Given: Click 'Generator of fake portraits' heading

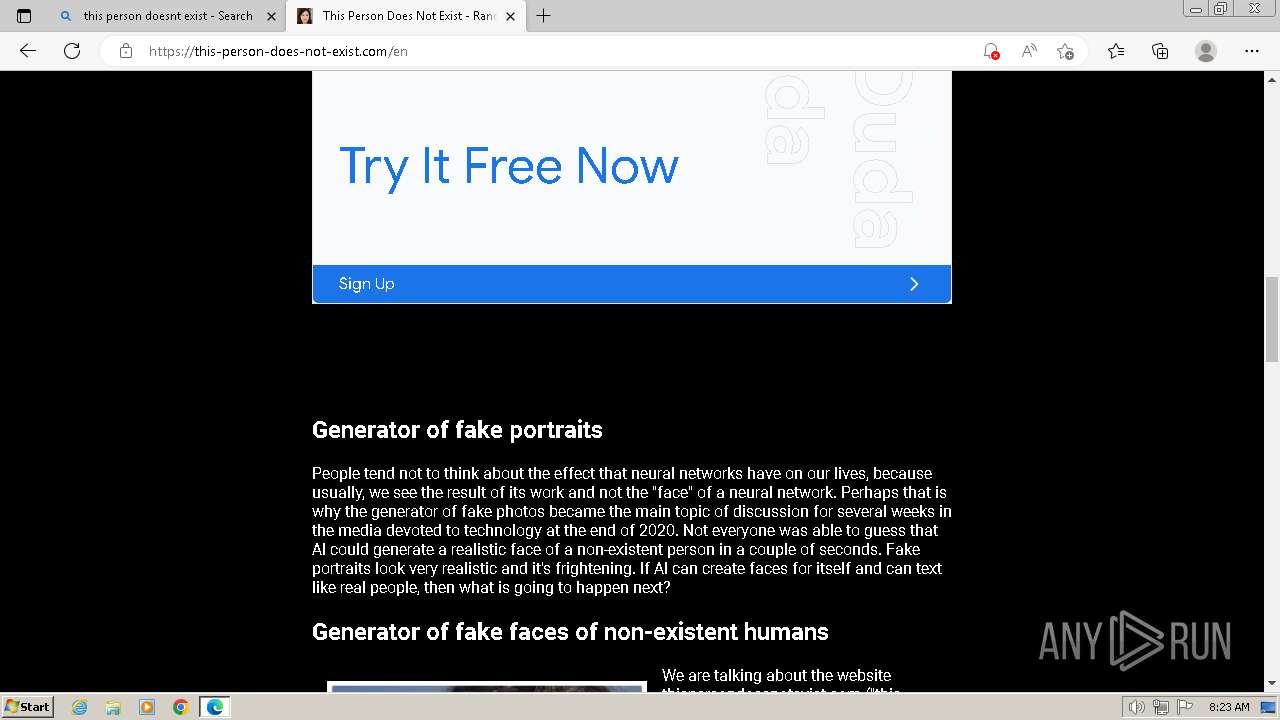Looking at the screenshot, I should [457, 430].
